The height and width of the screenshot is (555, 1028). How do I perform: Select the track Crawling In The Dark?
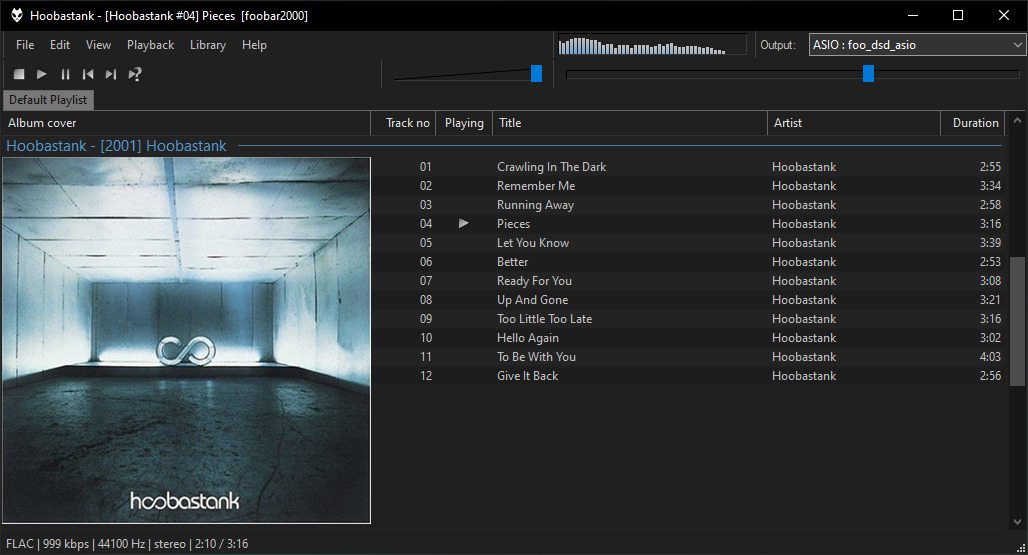[x=551, y=167]
